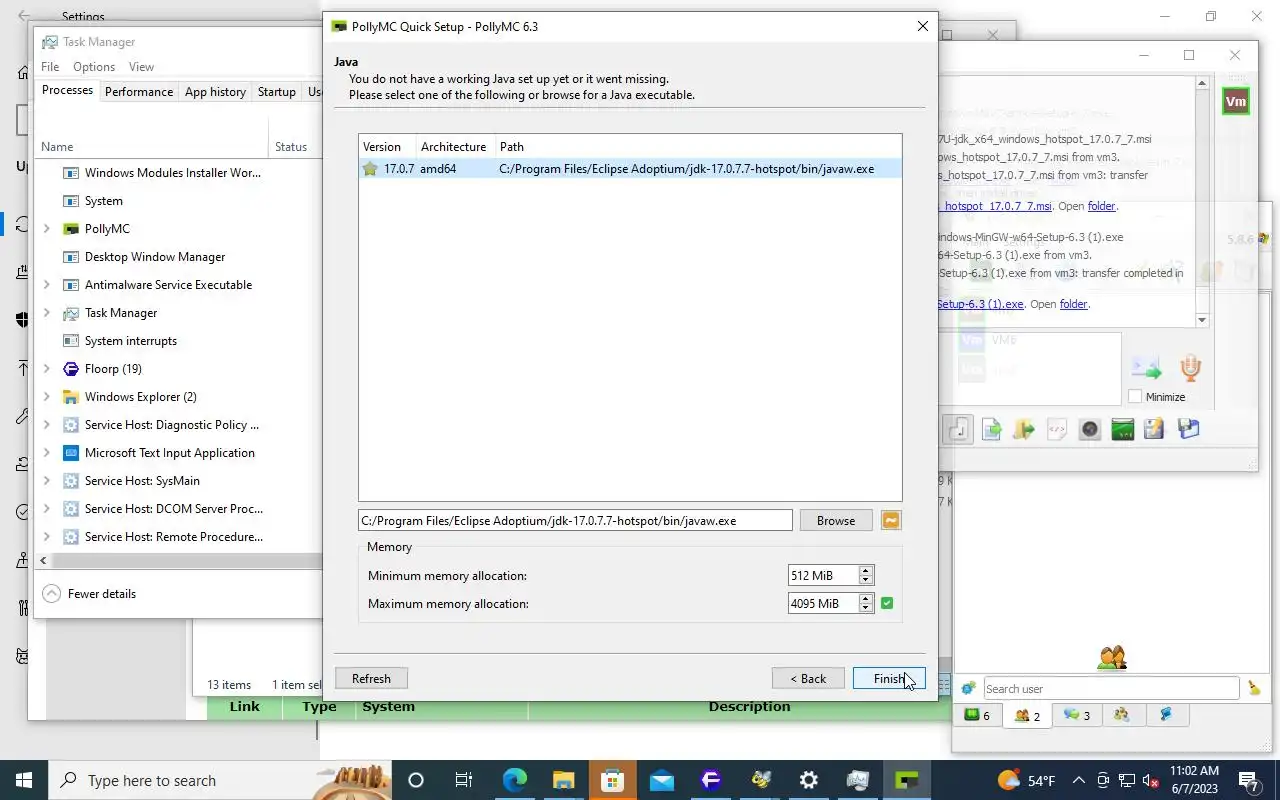Sort Java list by Path column
The width and height of the screenshot is (1280, 800).
[698, 146]
